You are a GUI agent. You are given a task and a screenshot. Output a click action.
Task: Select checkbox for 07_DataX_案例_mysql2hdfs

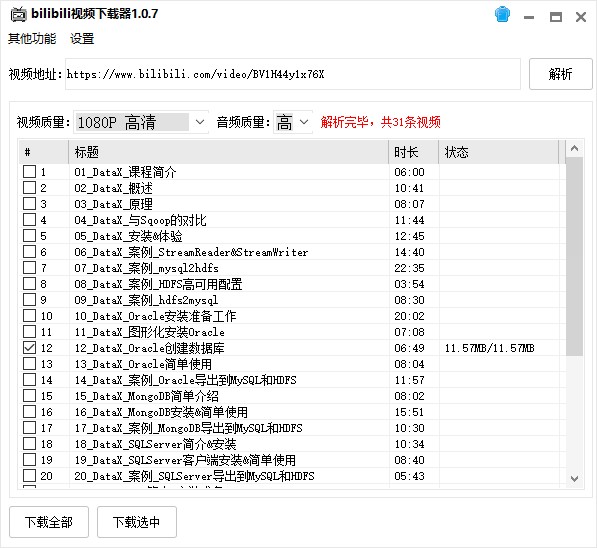pyautogui.click(x=29, y=267)
